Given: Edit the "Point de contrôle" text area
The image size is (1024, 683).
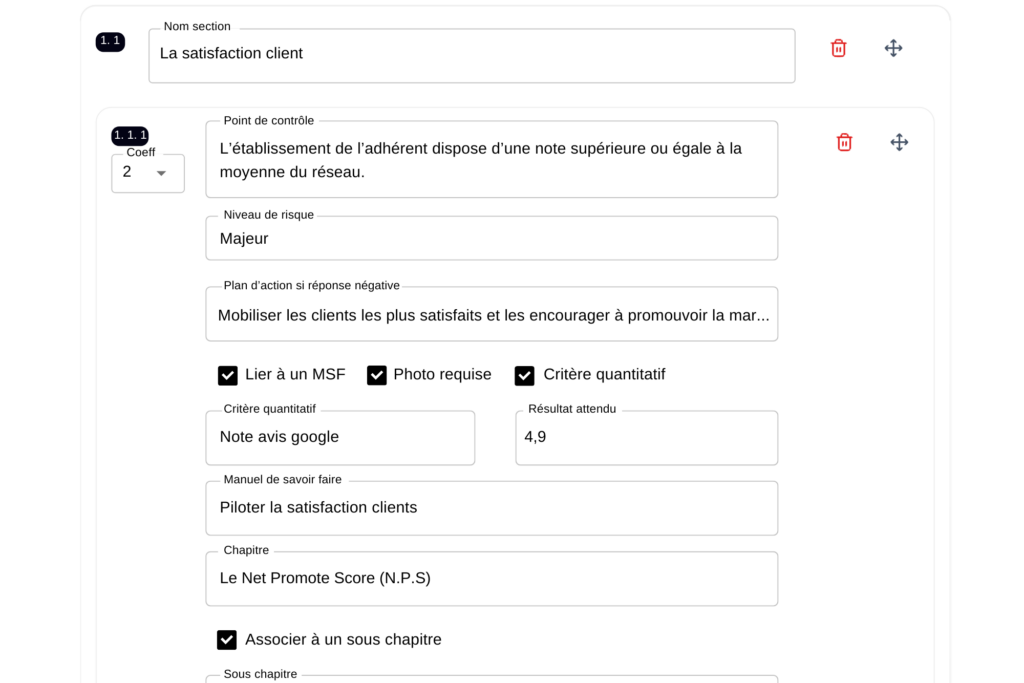Looking at the screenshot, I should pyautogui.click(x=491, y=160).
